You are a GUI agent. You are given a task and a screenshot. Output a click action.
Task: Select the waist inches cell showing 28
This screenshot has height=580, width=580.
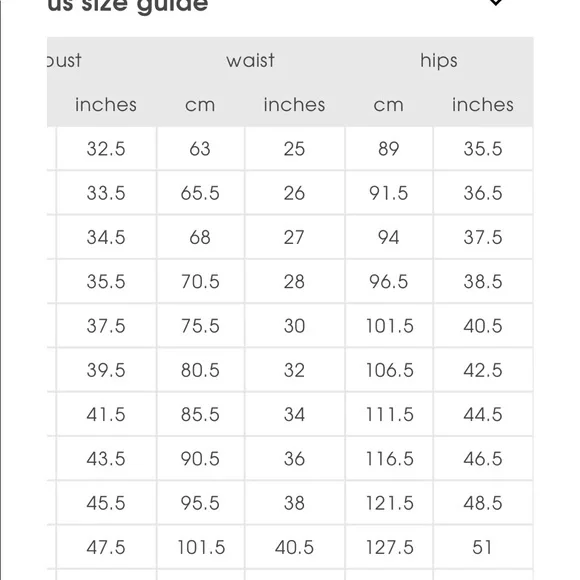(x=294, y=281)
